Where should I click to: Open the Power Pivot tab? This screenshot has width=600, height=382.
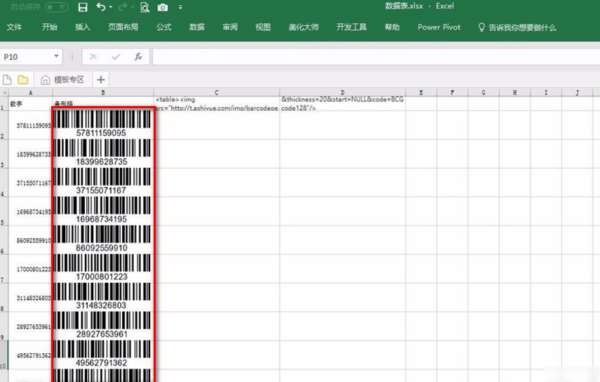click(439, 27)
